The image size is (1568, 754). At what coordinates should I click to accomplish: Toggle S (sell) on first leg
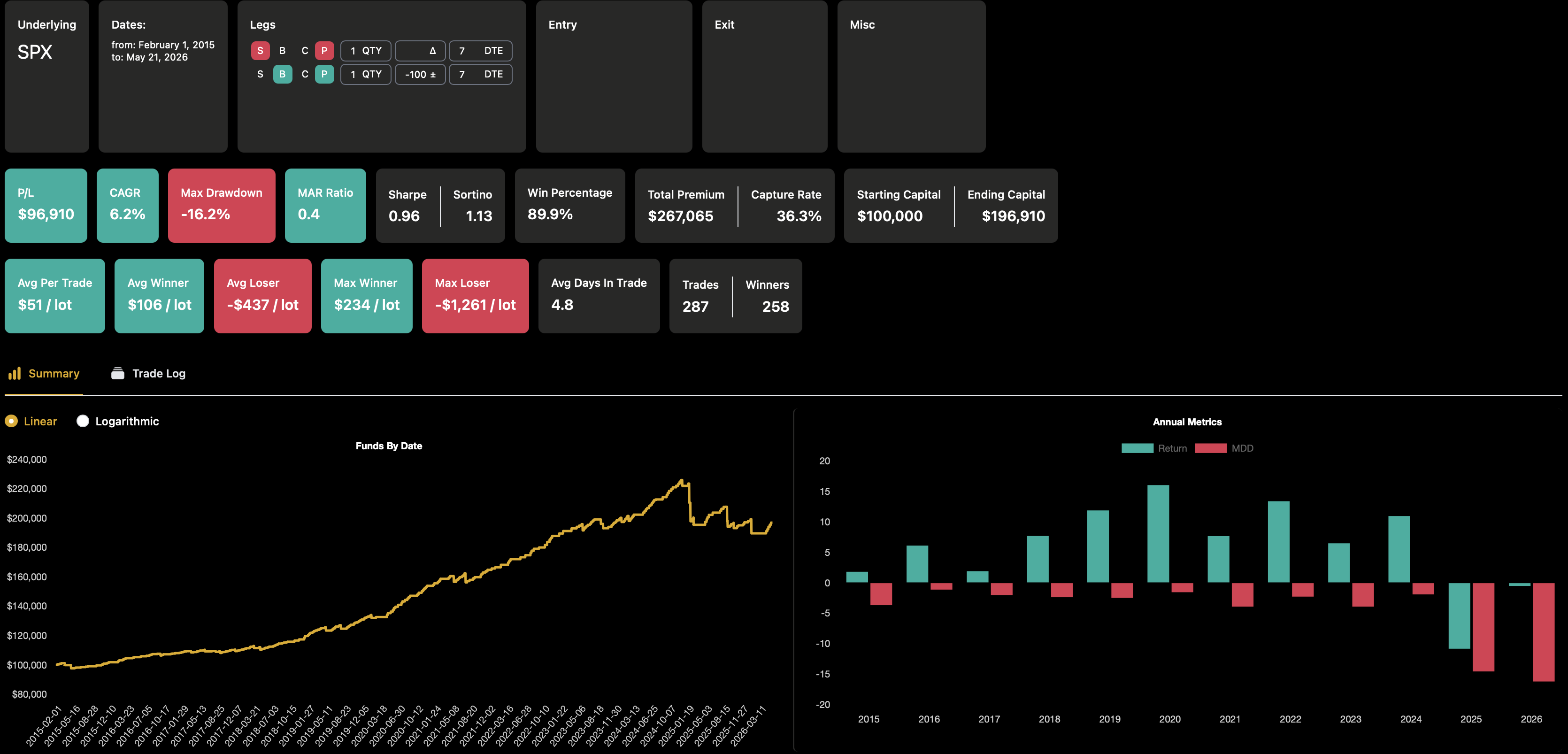[261, 51]
